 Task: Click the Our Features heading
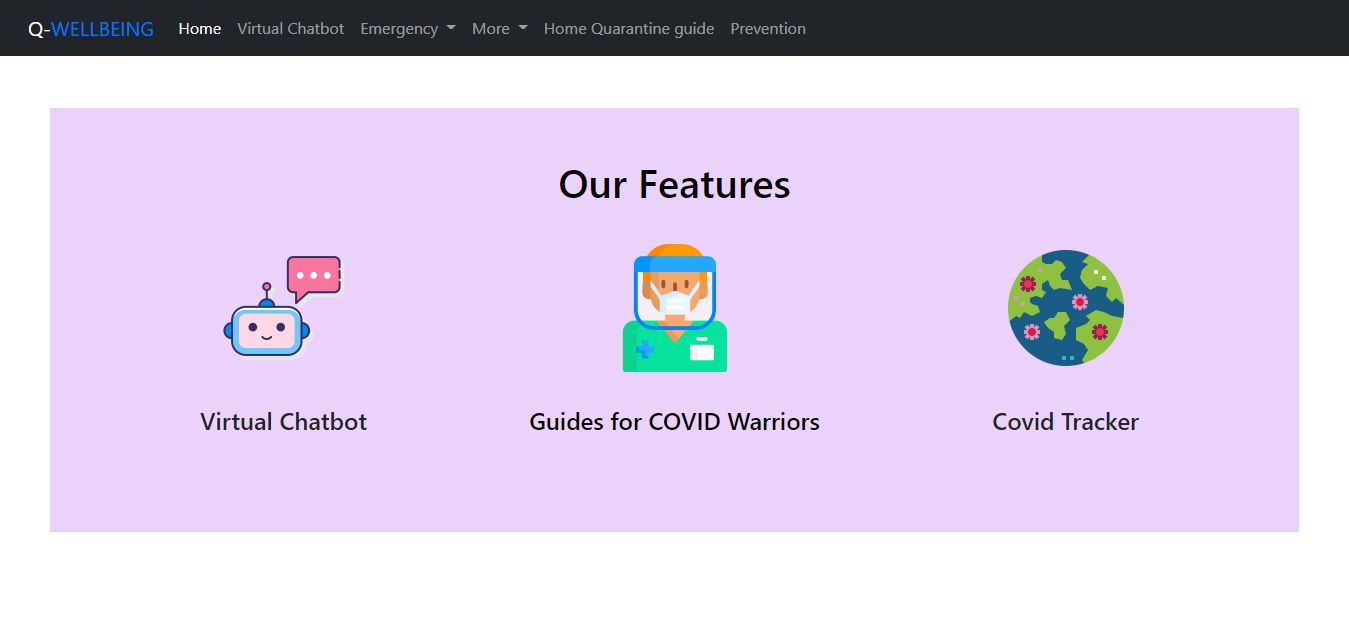point(674,184)
